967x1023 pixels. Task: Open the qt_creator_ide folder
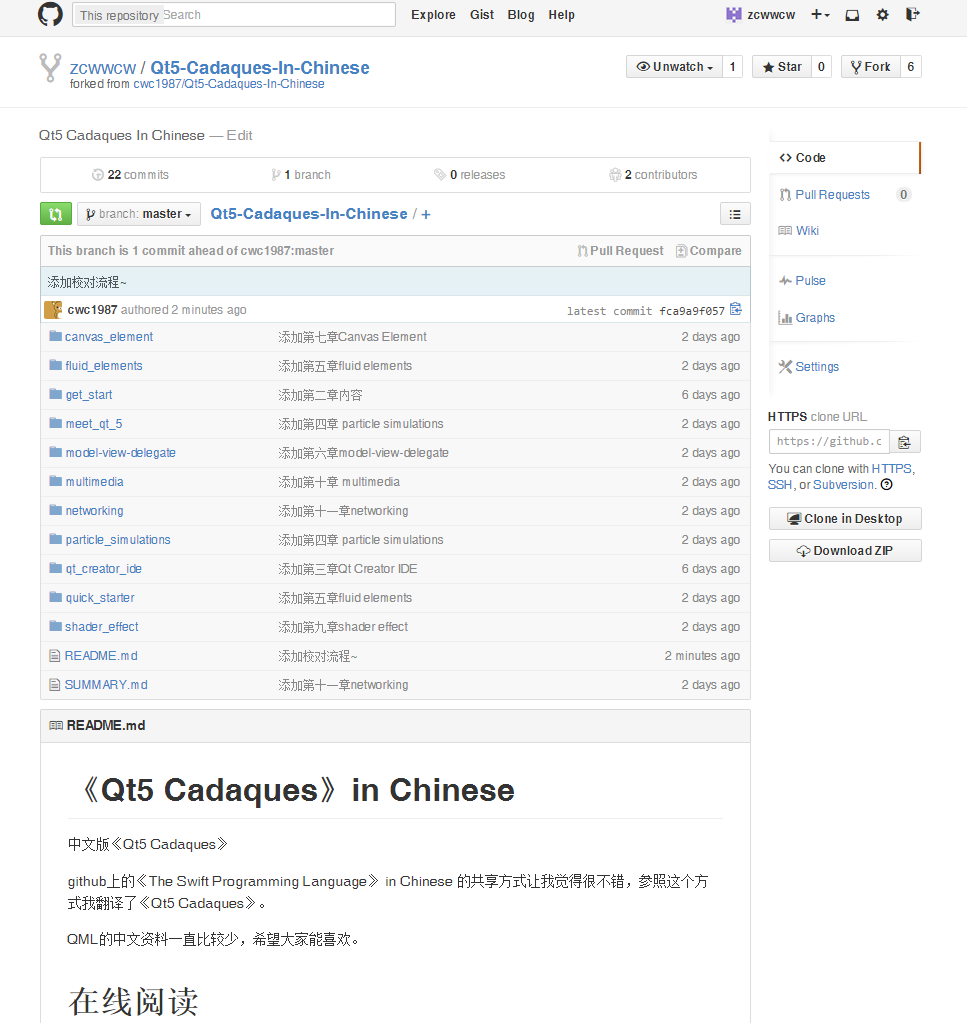pyautogui.click(x=104, y=569)
